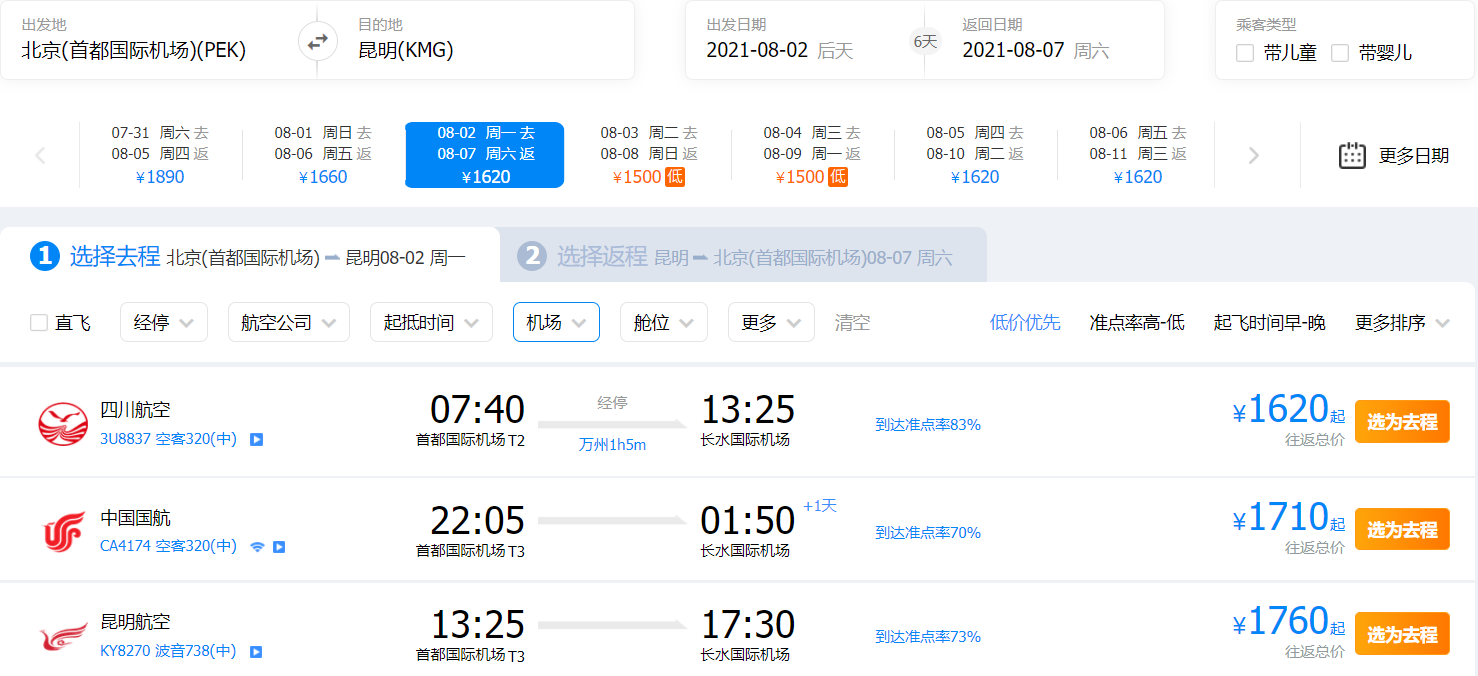Click Sichuan Airlines logo
Screen dimensions: 1478x676
point(63,423)
